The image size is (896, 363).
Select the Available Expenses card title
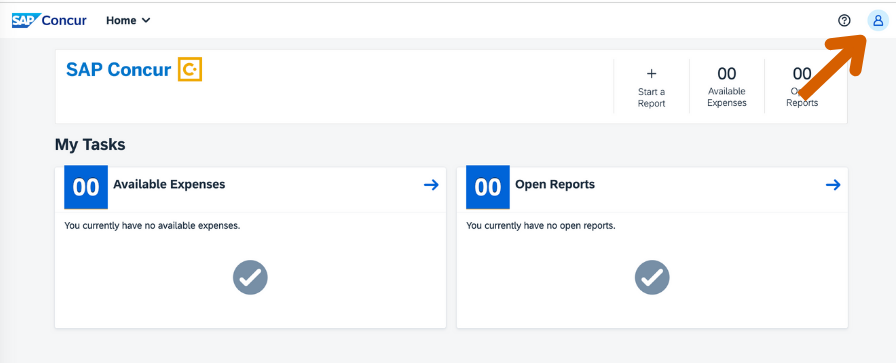[x=169, y=185]
